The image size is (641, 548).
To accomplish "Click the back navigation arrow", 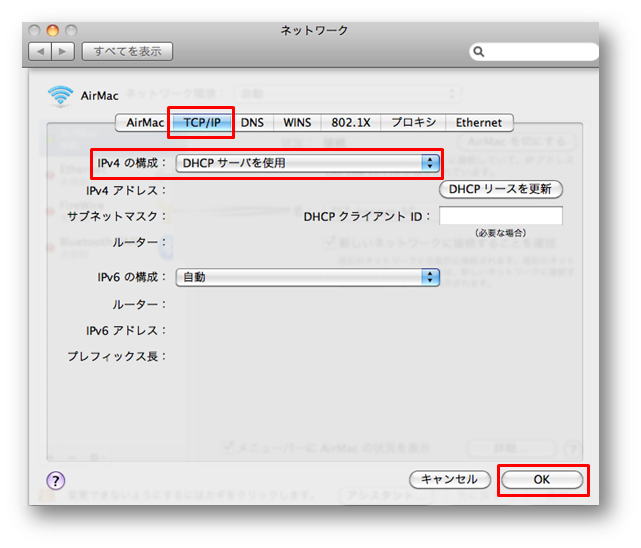I will [x=40, y=51].
